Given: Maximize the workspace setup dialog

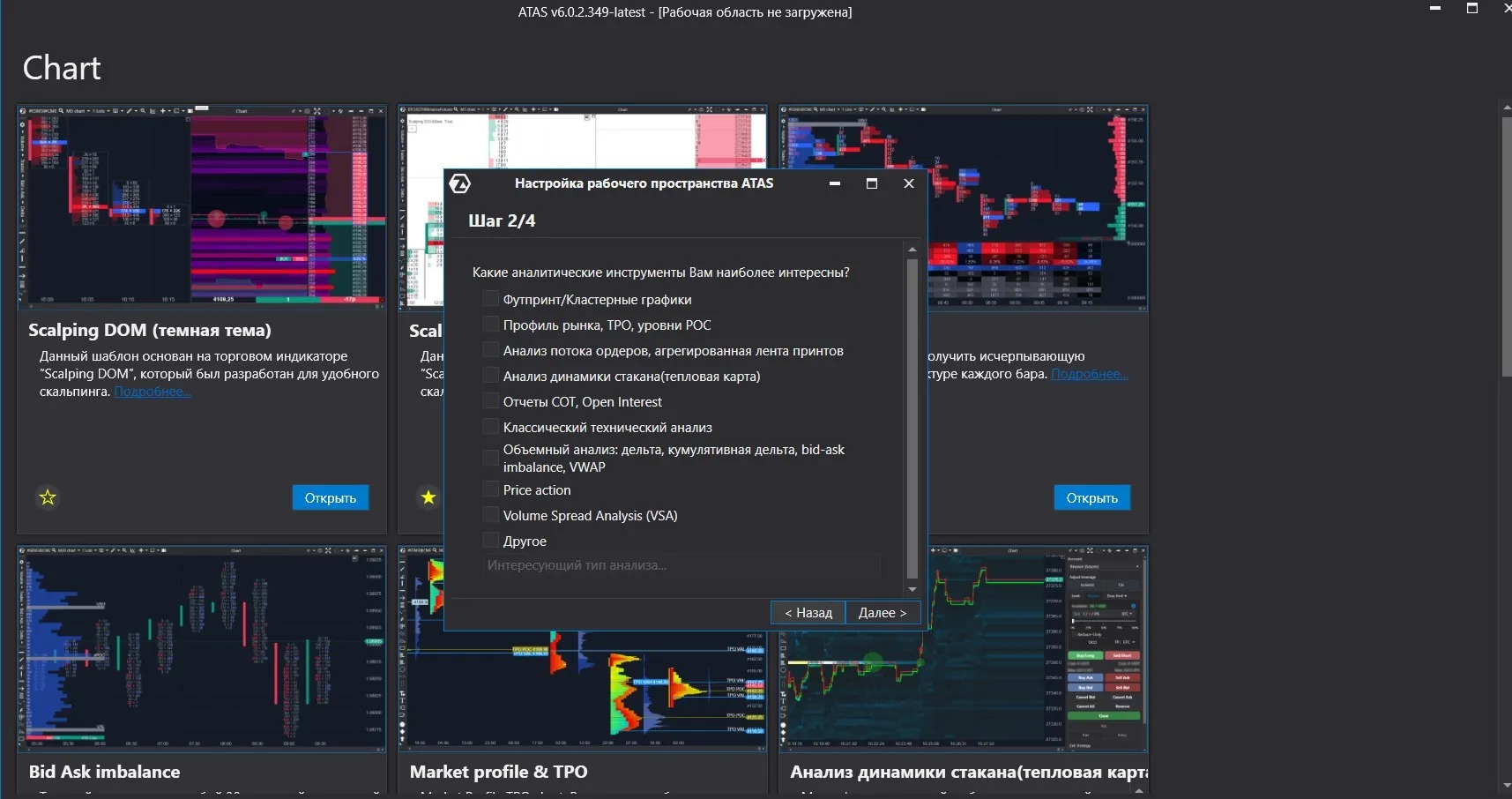Looking at the screenshot, I should click(872, 183).
